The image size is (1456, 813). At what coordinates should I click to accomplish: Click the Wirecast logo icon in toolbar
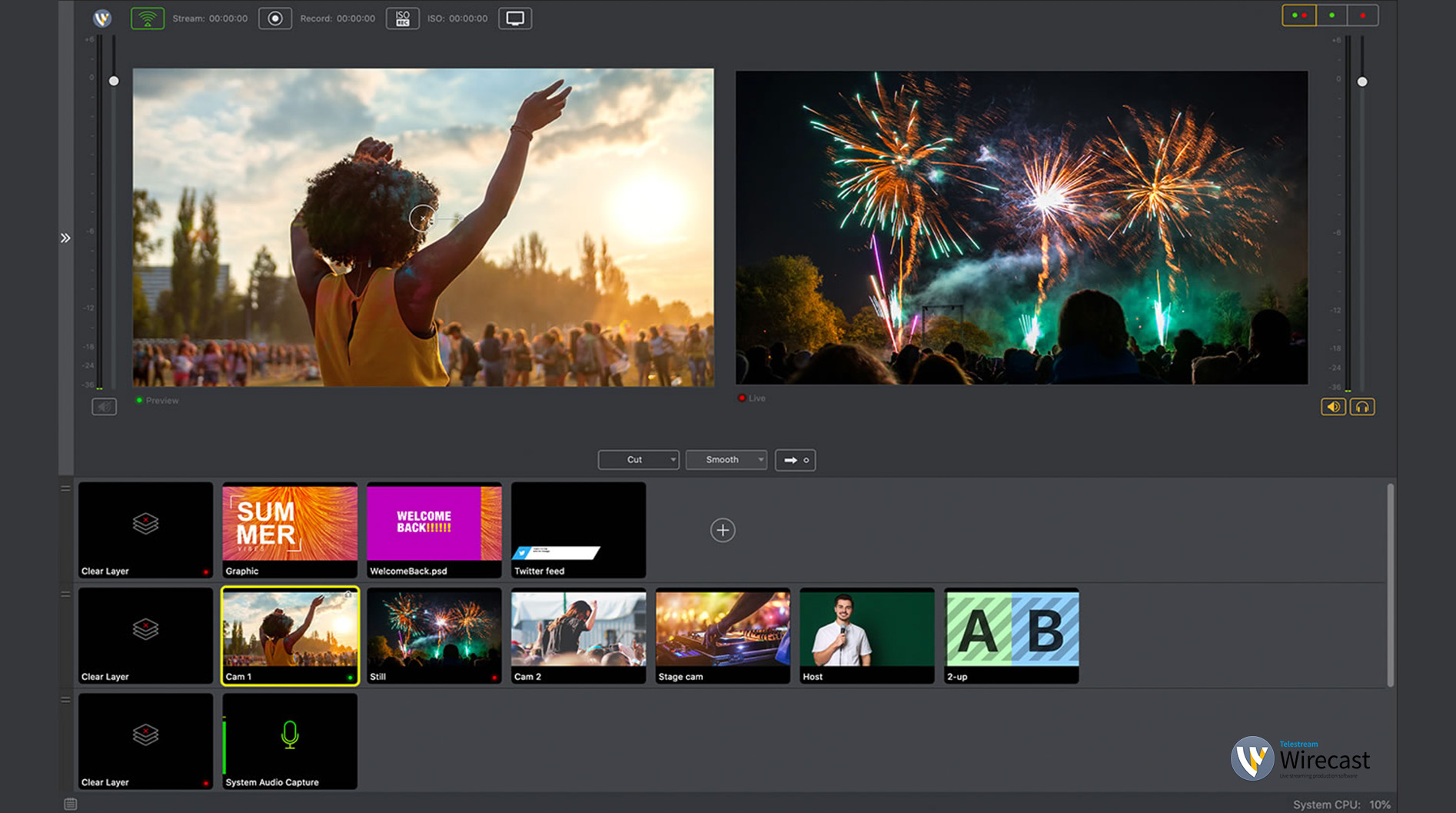coord(102,18)
